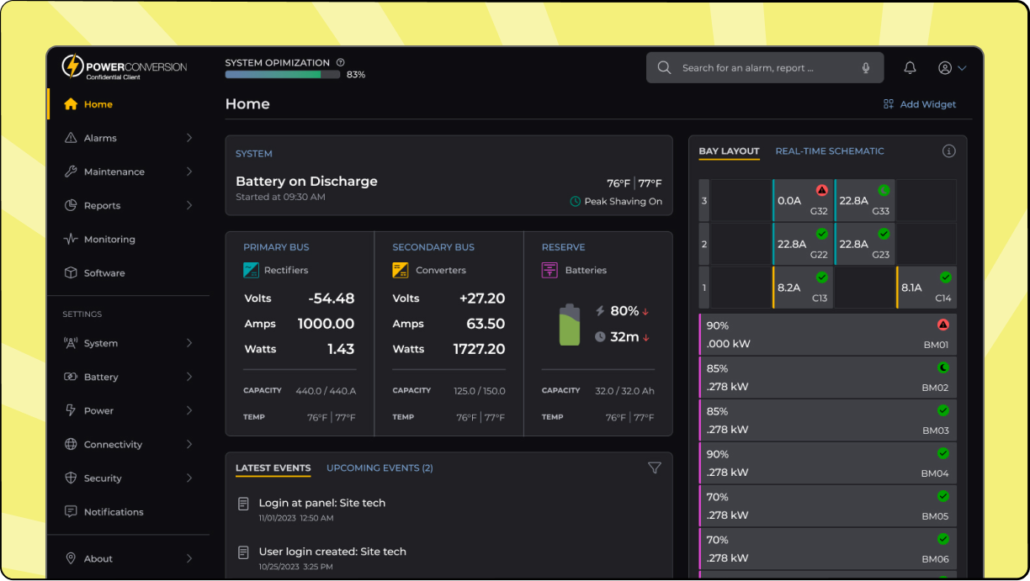Click the info icon beside Bay Layout
1030x581 pixels.
tap(947, 151)
